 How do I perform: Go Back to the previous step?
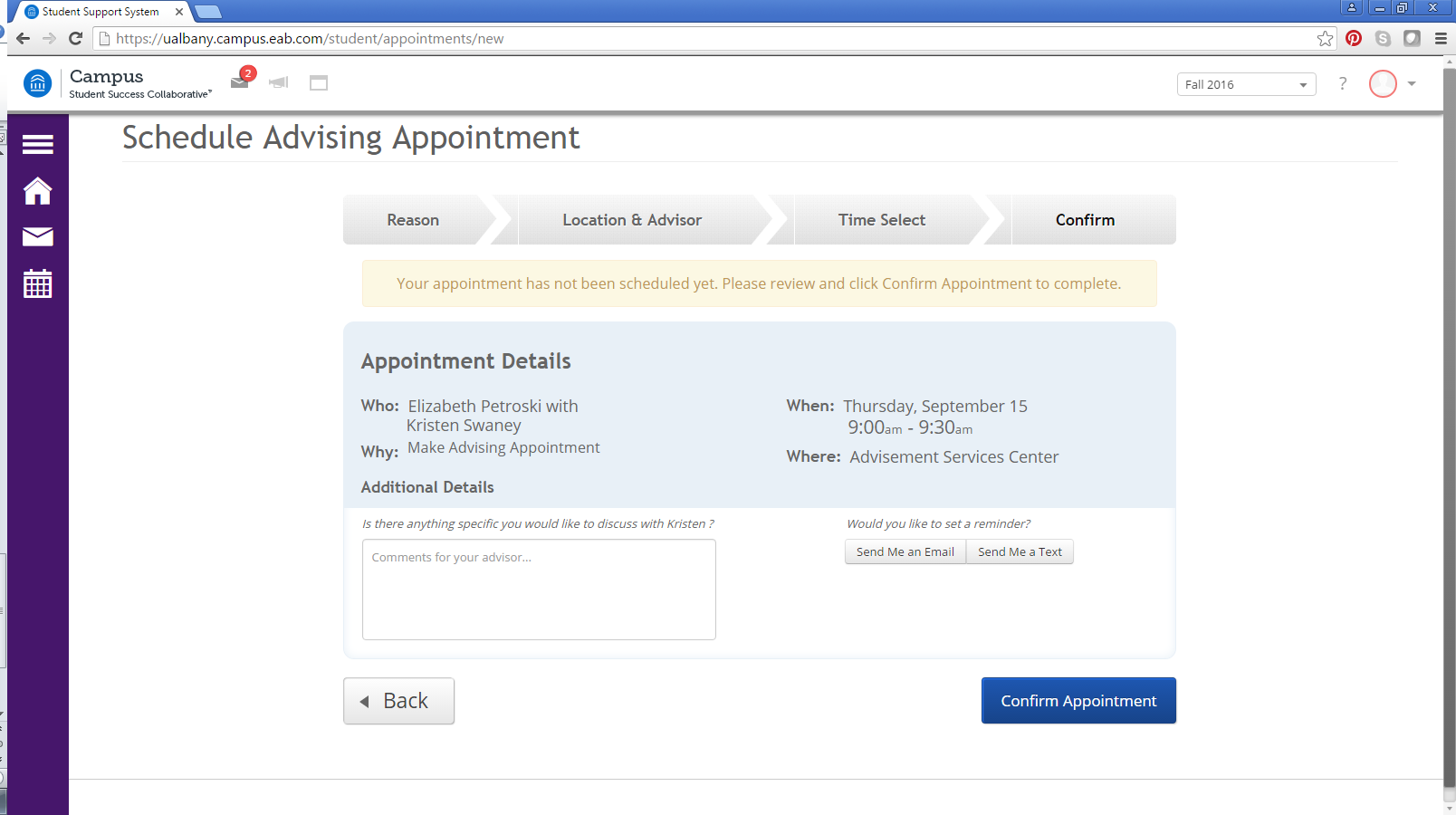[398, 700]
